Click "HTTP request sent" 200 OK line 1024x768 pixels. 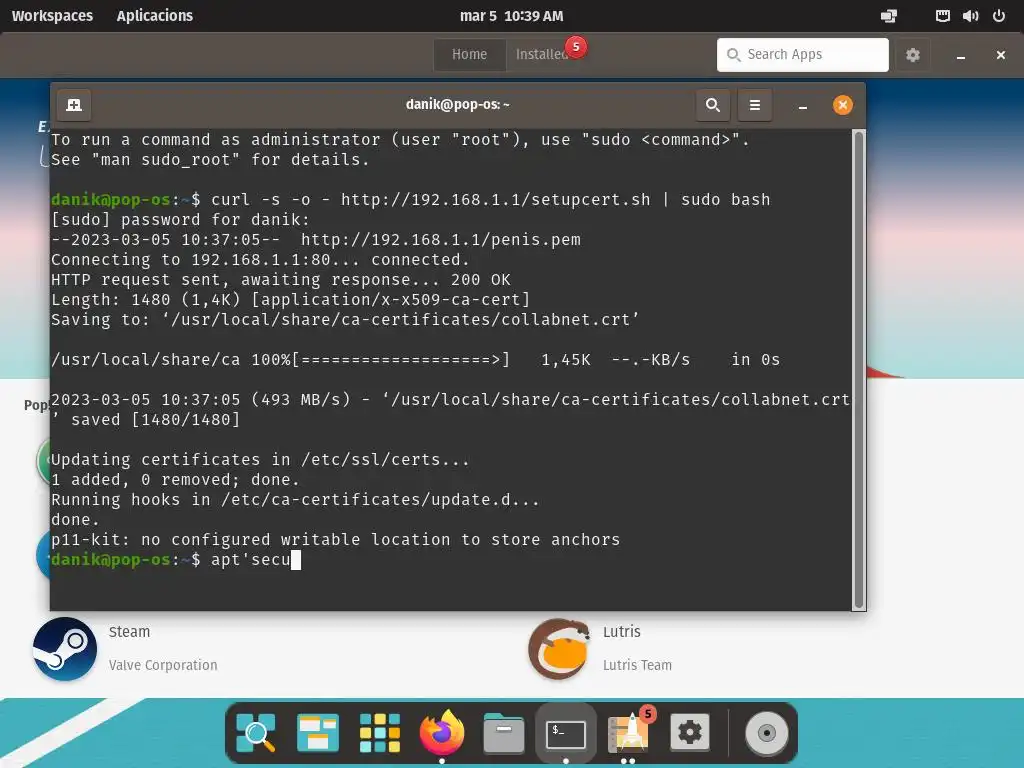pyautogui.click(x=281, y=280)
